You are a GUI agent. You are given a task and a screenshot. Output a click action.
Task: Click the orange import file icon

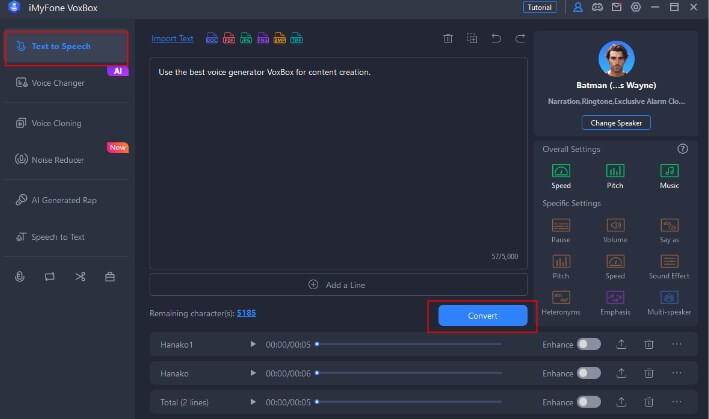pyautogui.click(x=280, y=38)
